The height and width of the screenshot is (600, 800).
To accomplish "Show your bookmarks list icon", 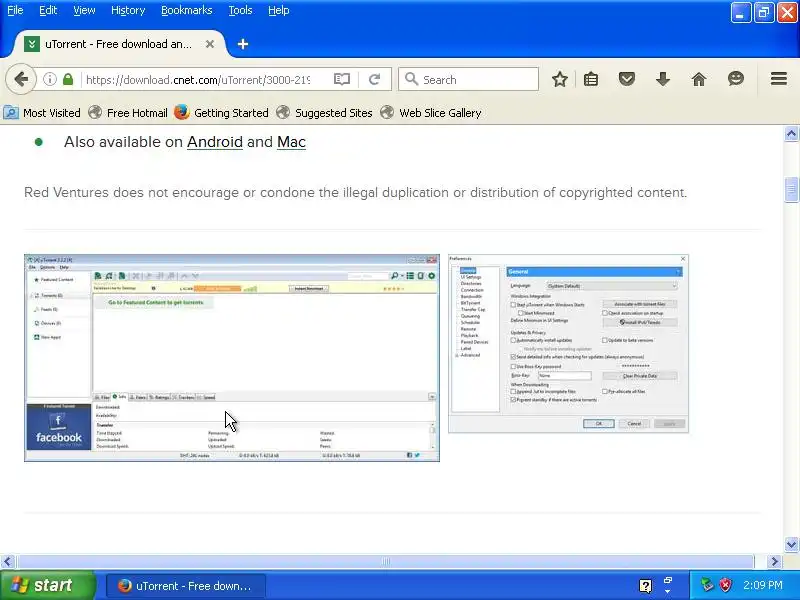I will coord(591,79).
